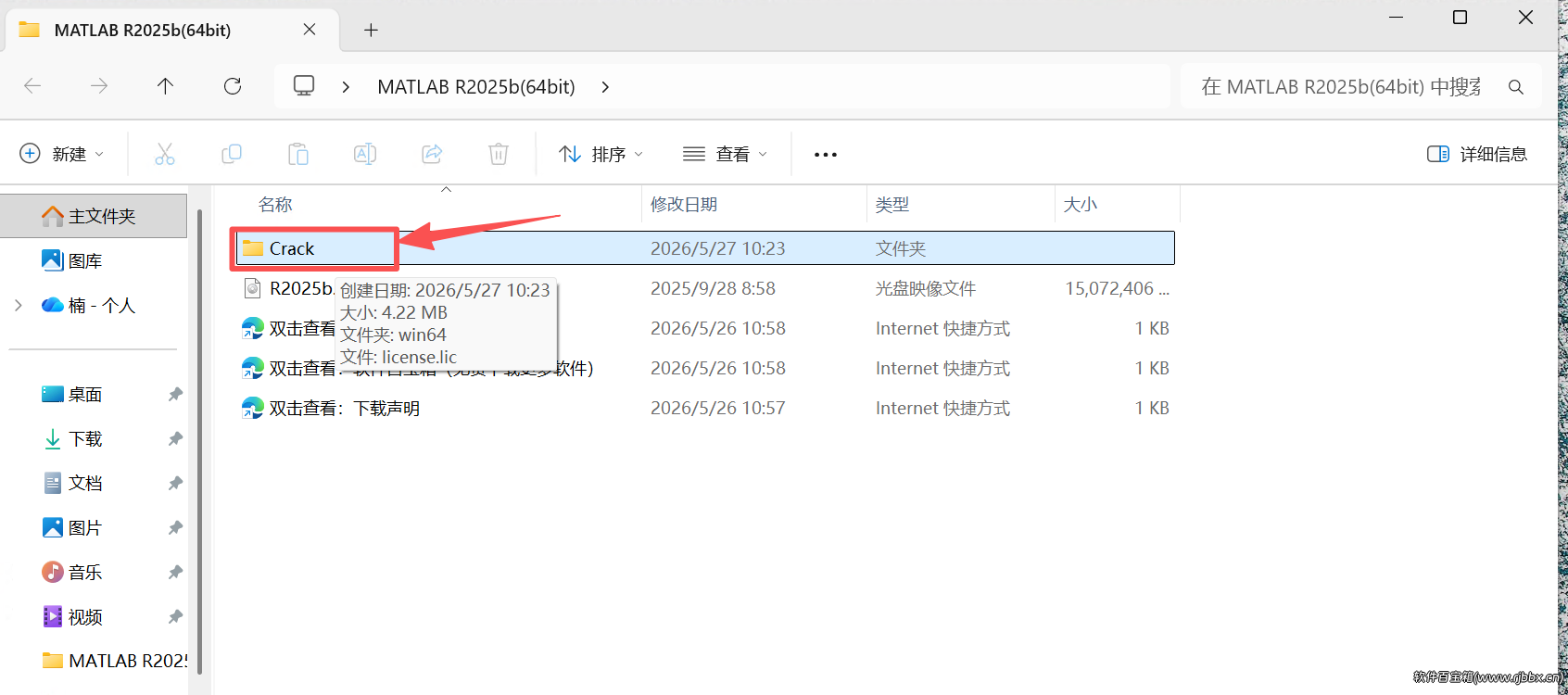Click the Share icon in toolbar
Viewport: 1568px width, 695px height.
(432, 154)
